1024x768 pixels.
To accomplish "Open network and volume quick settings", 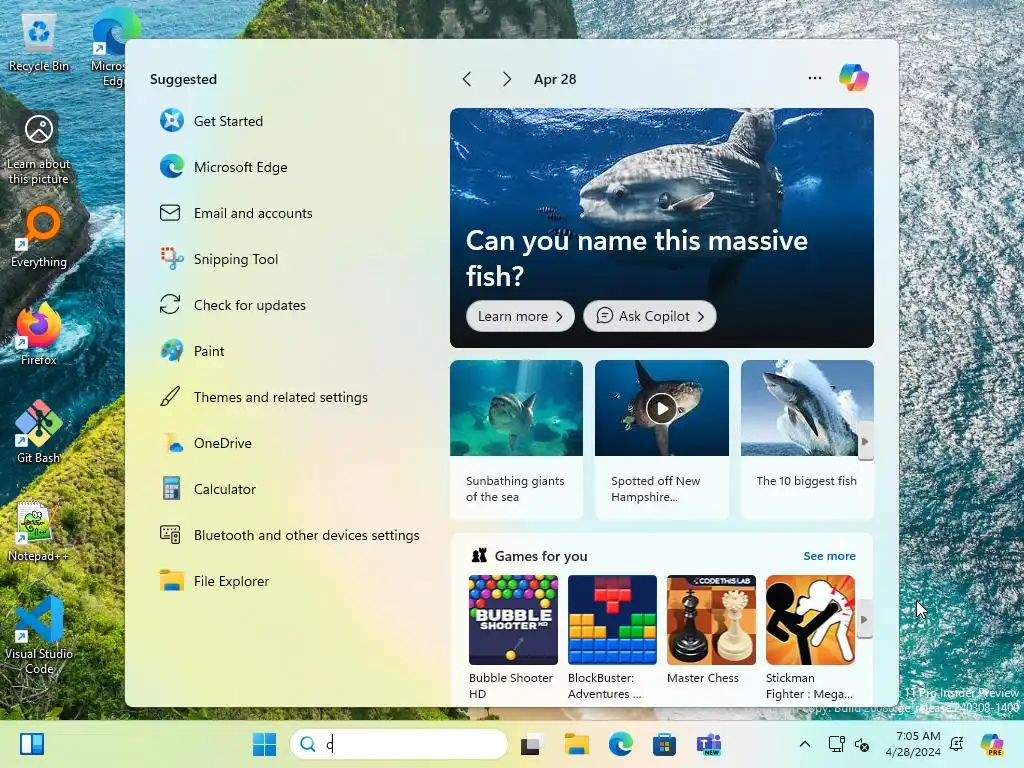I will pos(849,744).
